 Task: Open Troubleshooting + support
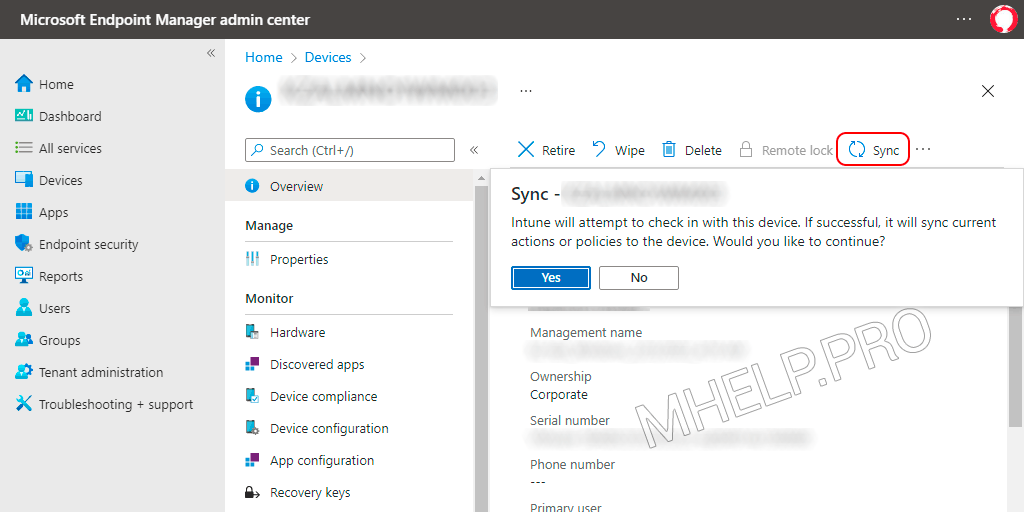[104, 404]
